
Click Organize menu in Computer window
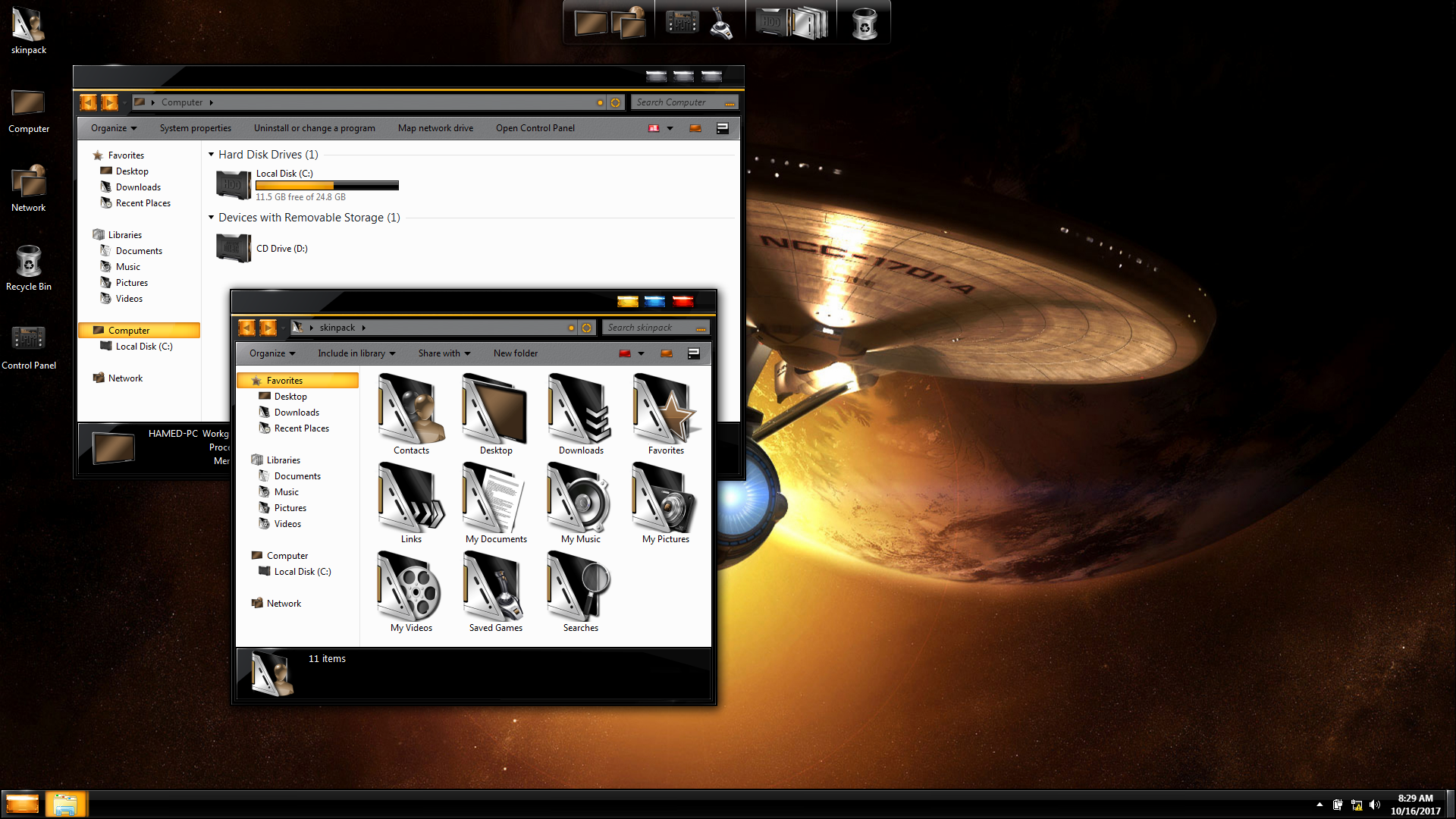[x=114, y=128]
